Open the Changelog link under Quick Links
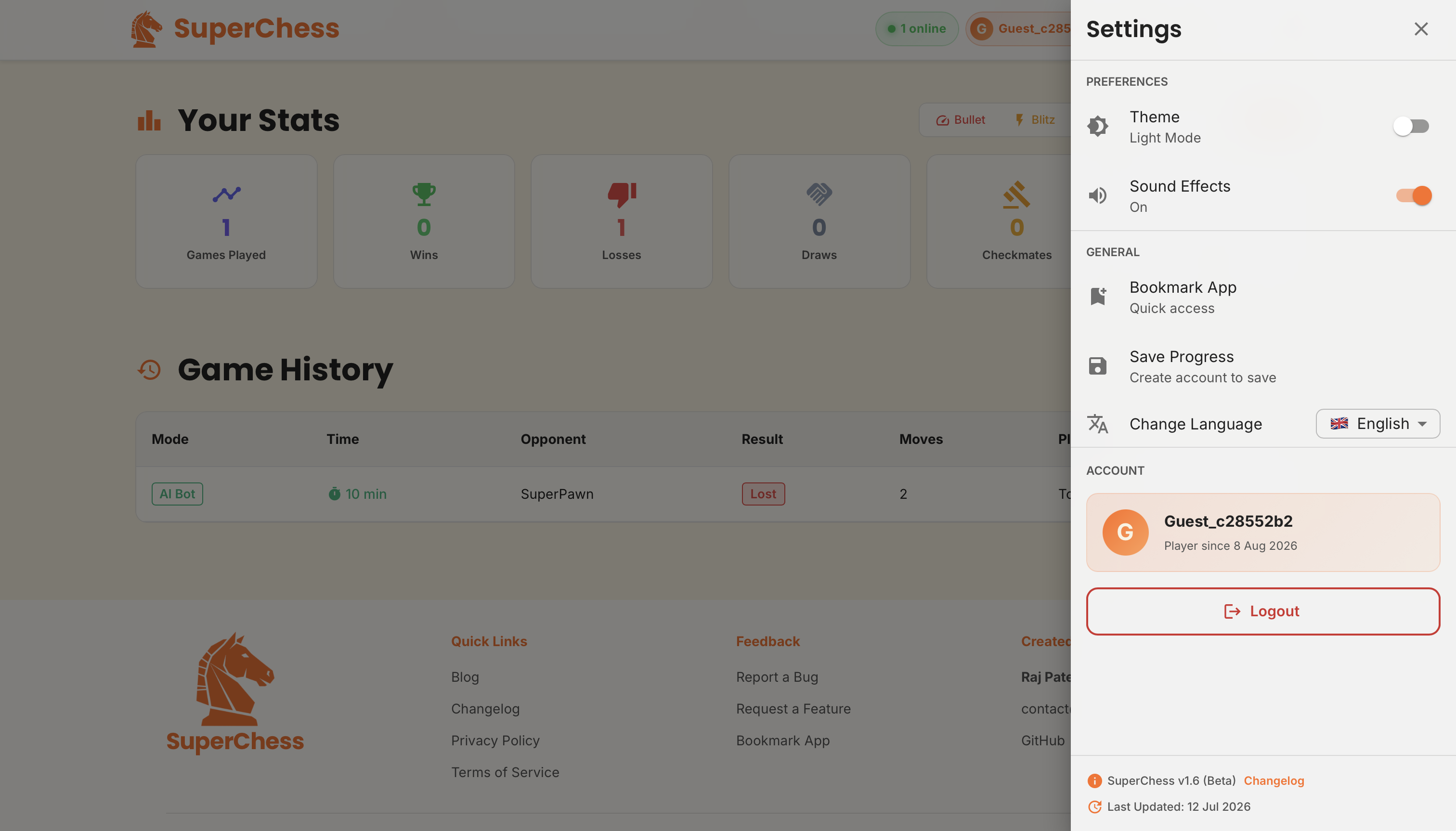1456x831 pixels. [x=485, y=710]
